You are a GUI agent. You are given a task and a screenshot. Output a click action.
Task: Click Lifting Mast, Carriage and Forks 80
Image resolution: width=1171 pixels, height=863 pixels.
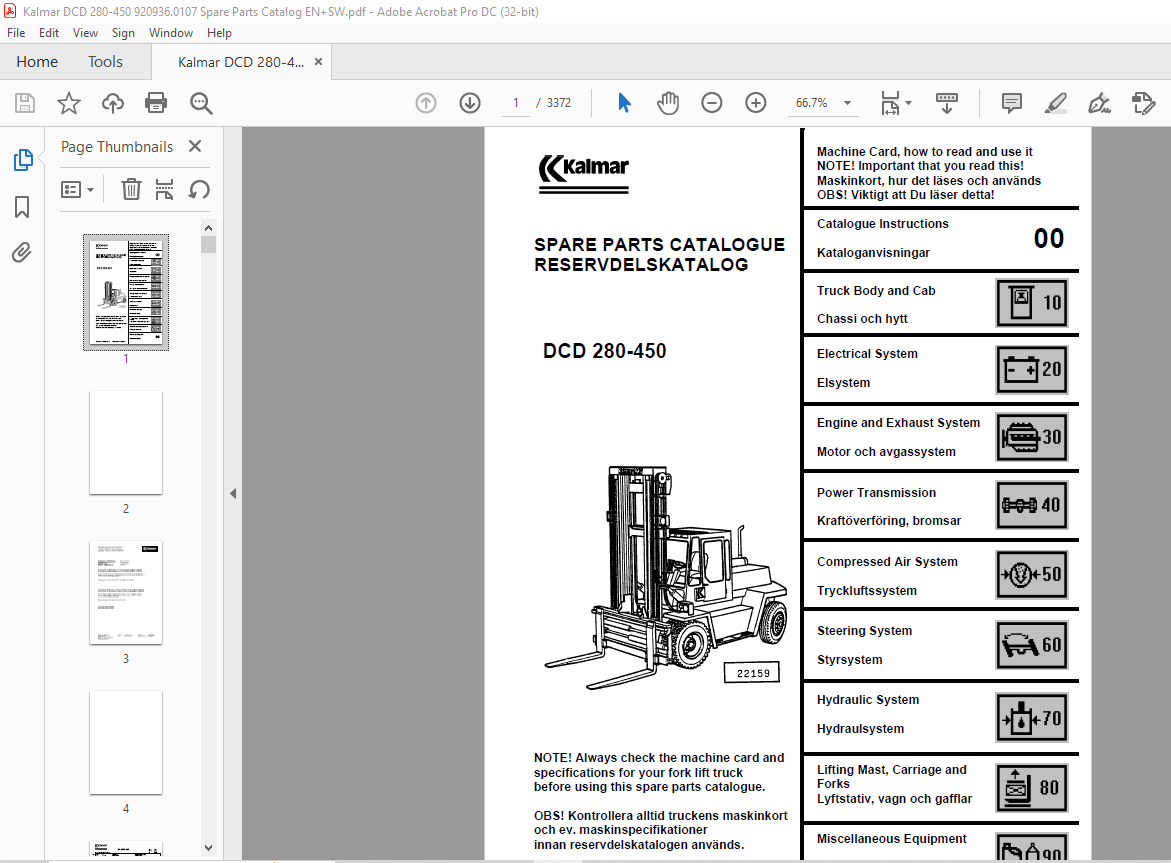(x=941, y=787)
